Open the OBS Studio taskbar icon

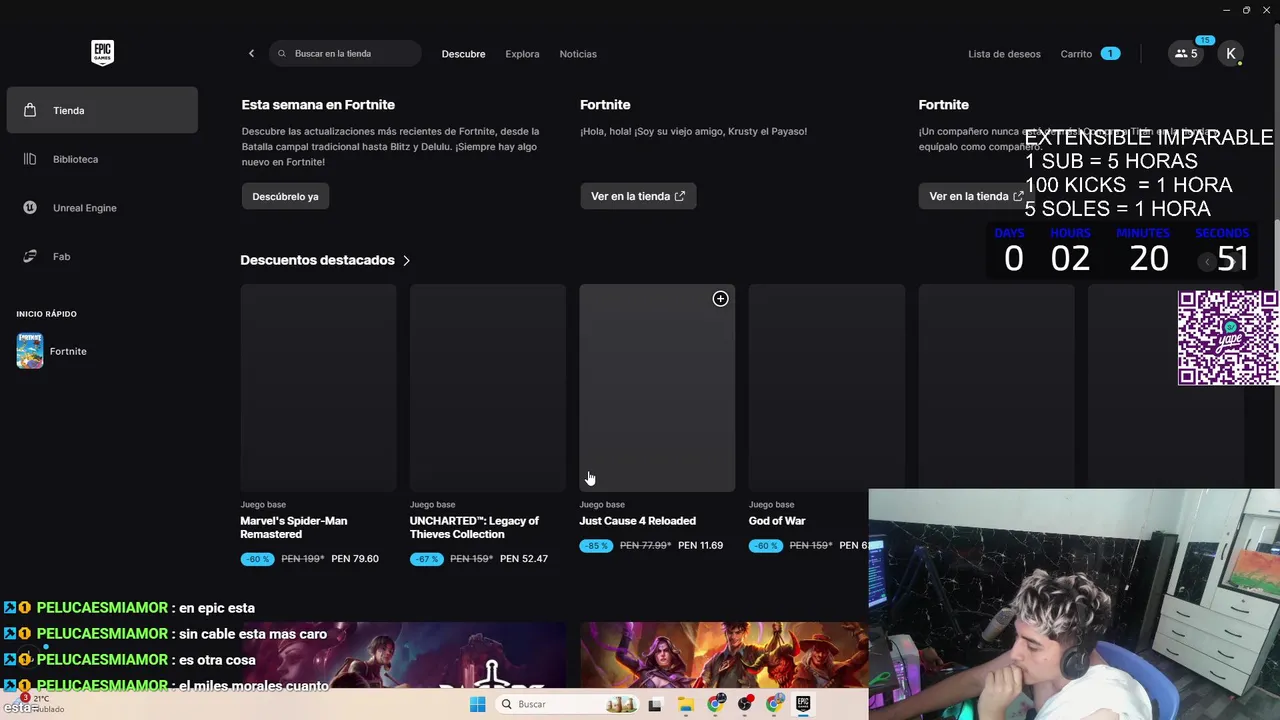745,704
